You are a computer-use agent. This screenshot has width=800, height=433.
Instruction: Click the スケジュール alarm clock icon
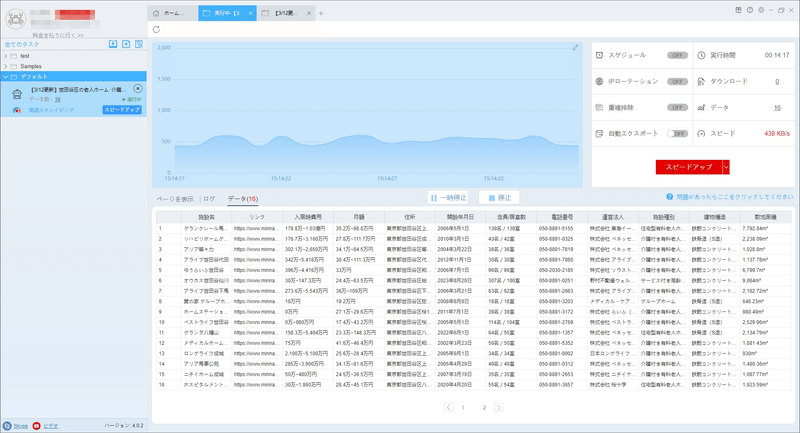[x=599, y=55]
